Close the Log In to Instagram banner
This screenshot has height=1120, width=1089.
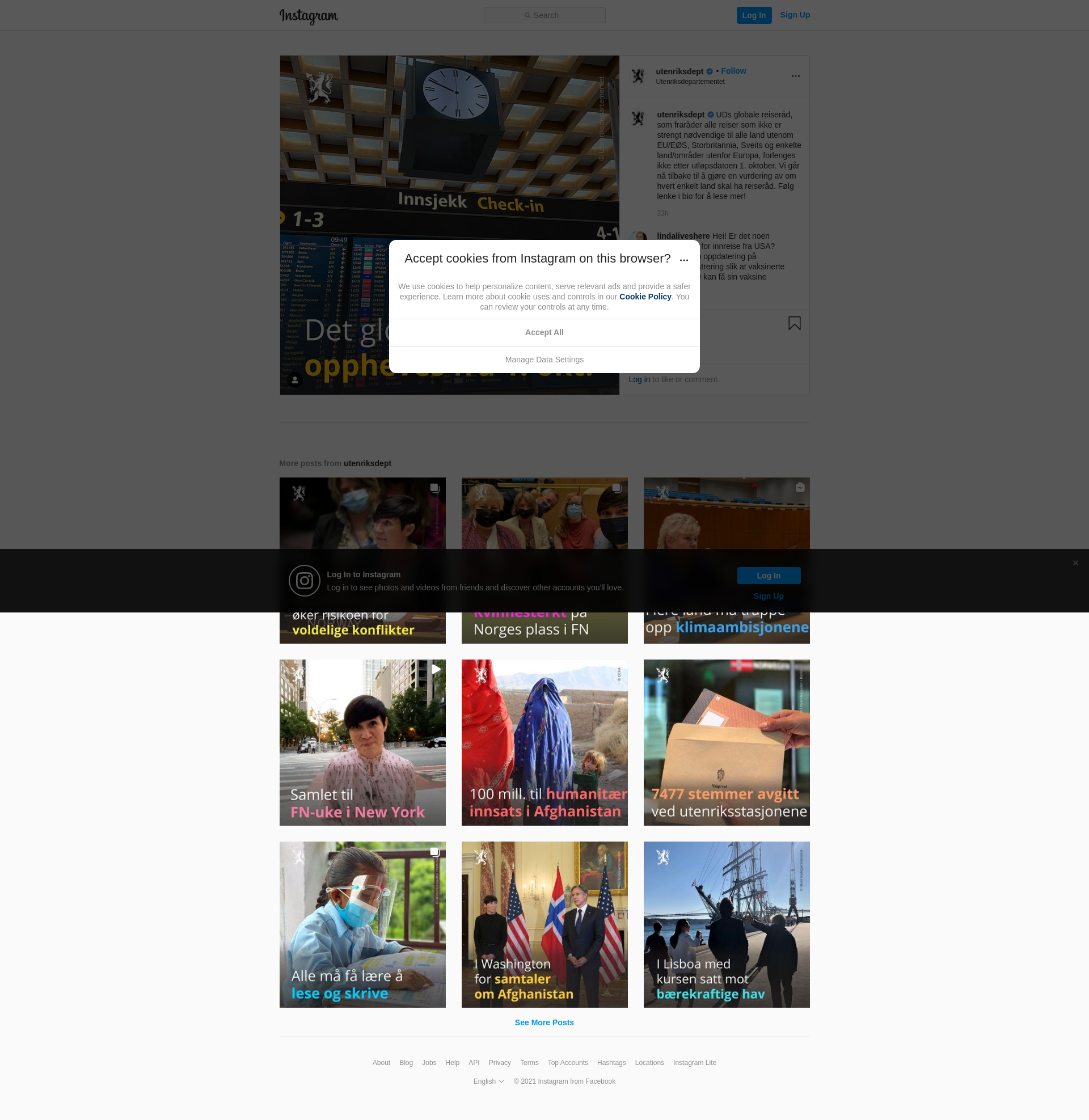(1075, 563)
